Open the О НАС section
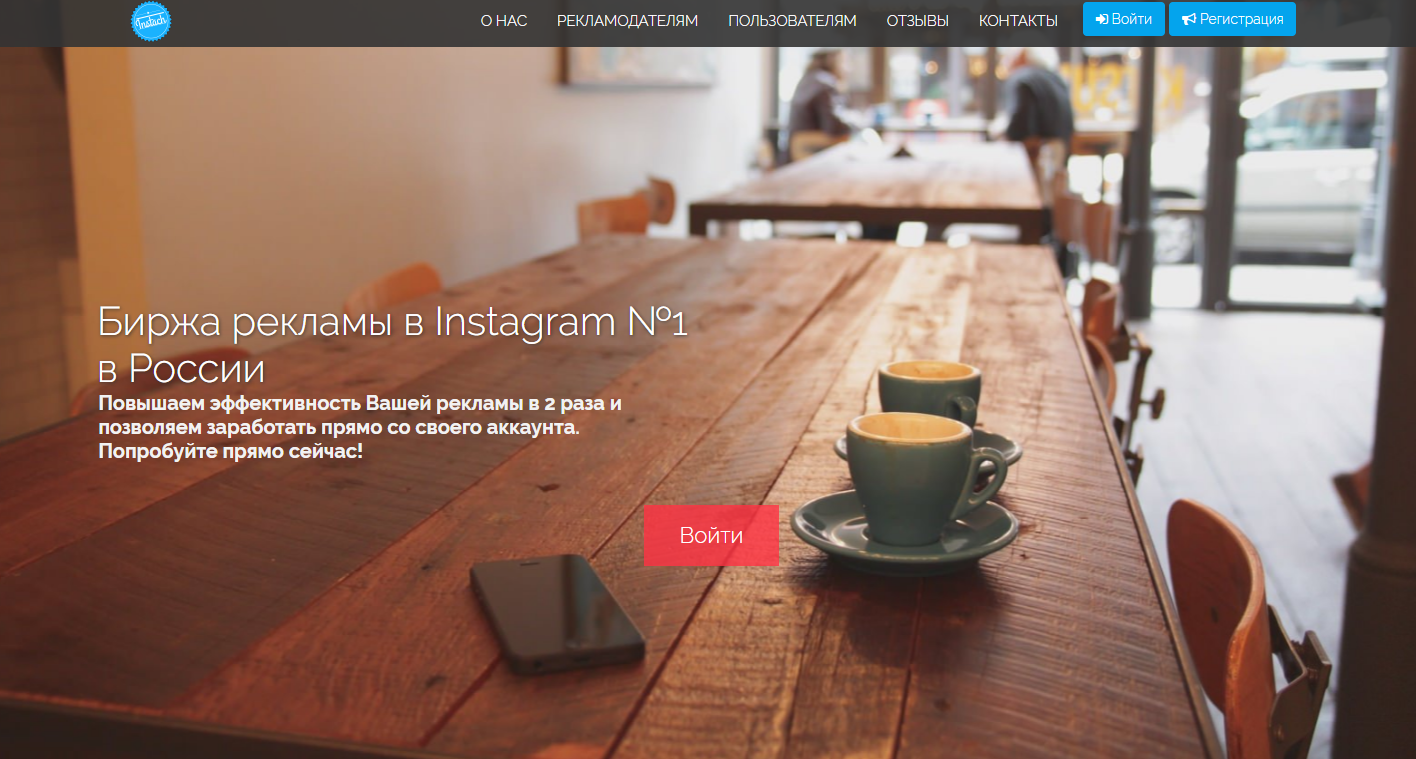The width and height of the screenshot is (1416, 759). (x=504, y=20)
